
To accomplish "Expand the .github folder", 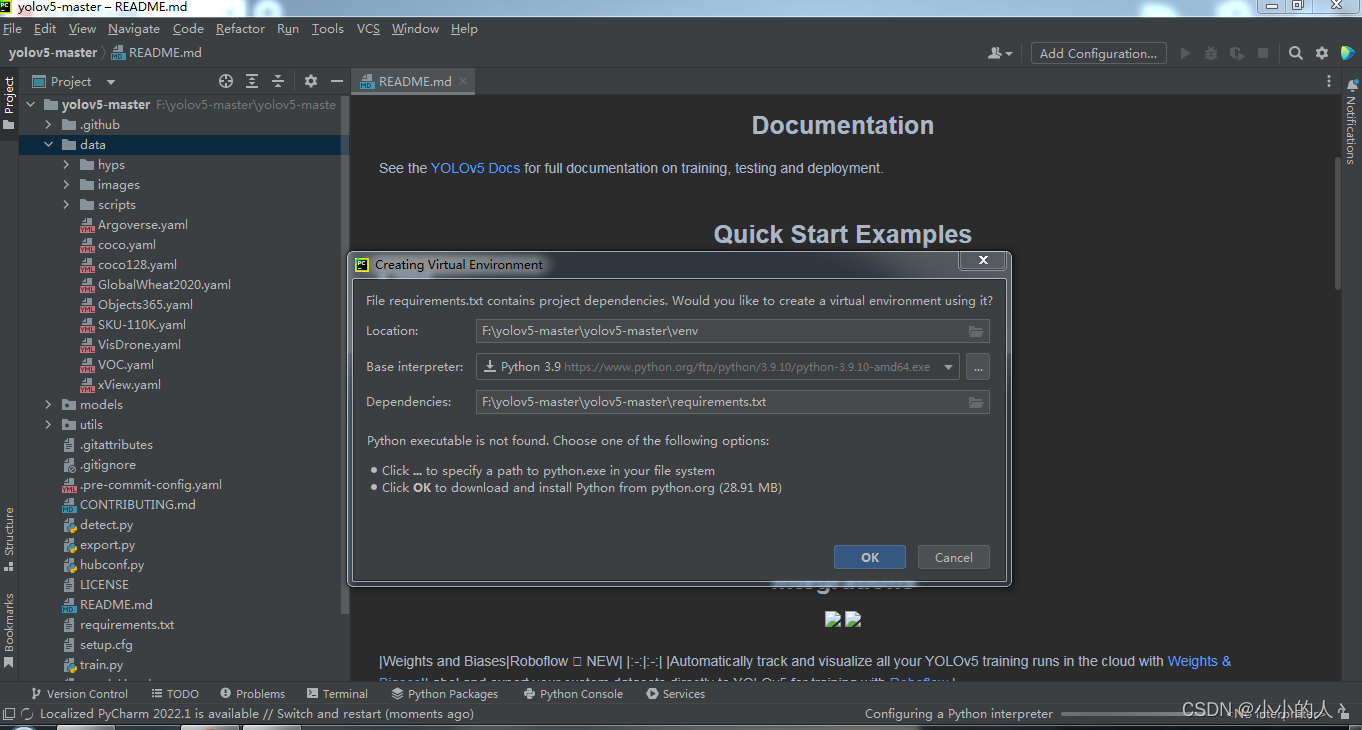I will [48, 124].
